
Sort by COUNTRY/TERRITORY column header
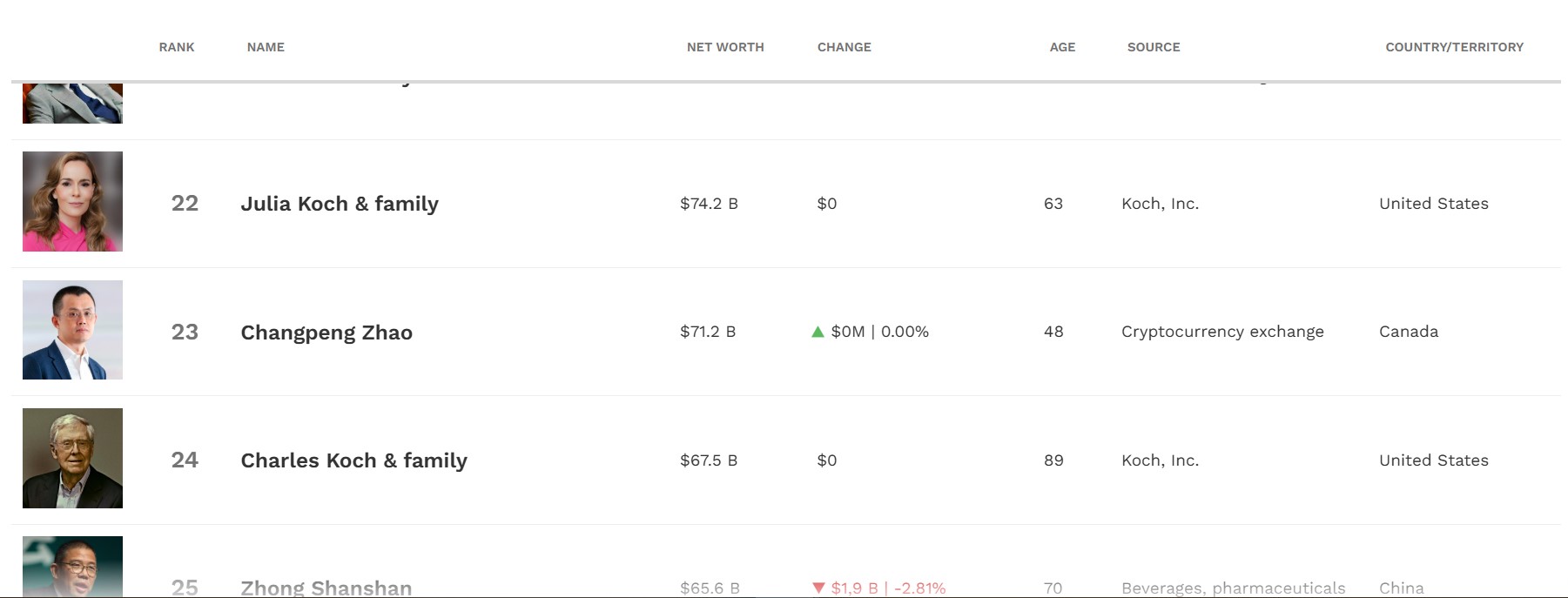pos(1454,47)
